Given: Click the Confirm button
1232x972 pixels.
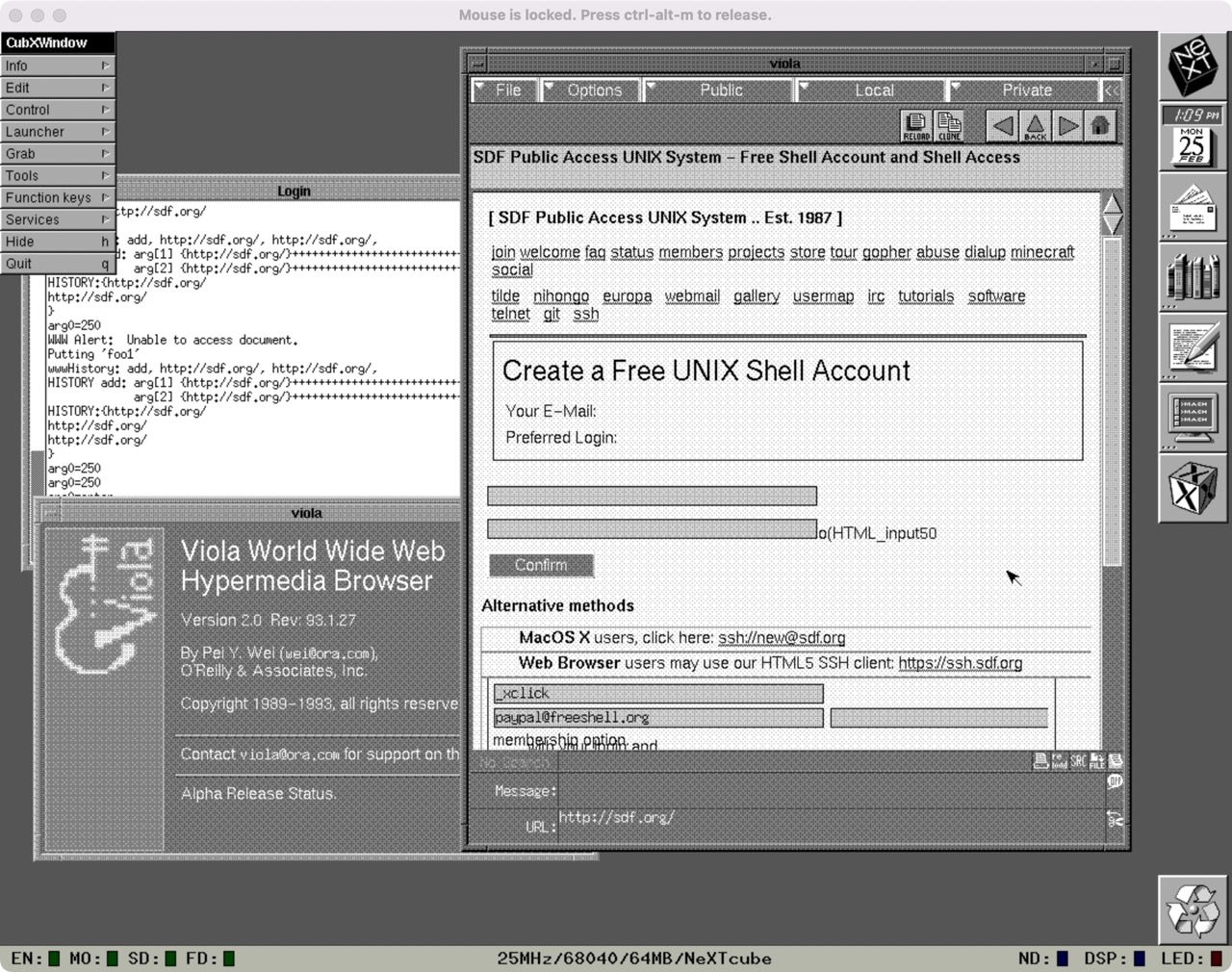Looking at the screenshot, I should click(541, 566).
